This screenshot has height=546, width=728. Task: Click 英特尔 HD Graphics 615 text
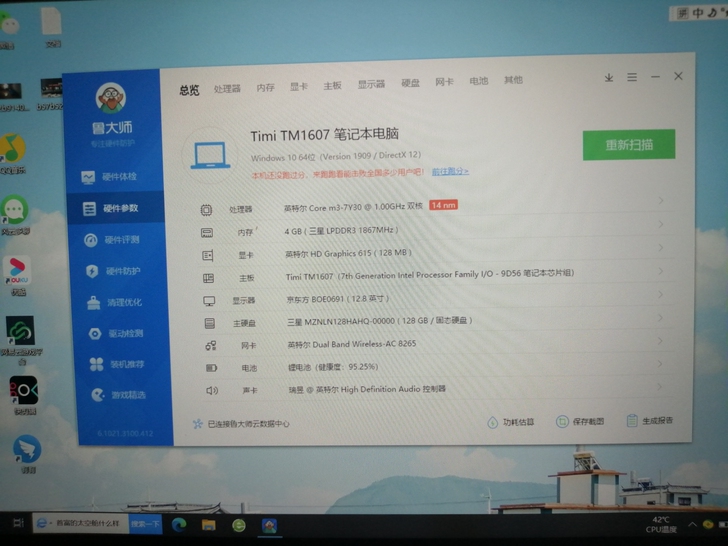click(348, 253)
